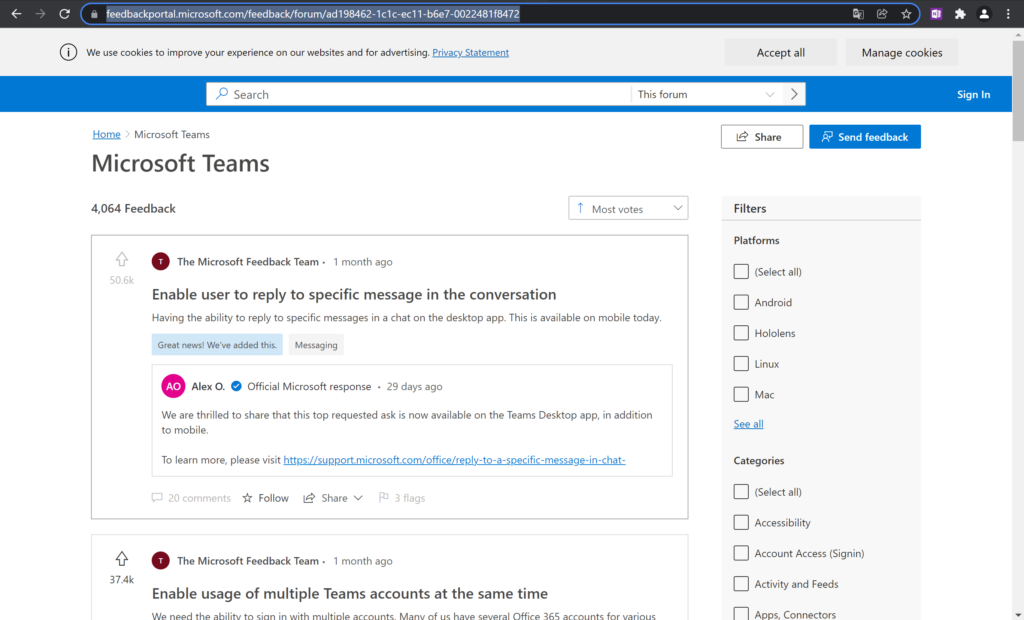
Task: Open 'Enable usage of multiple Teams accounts' post
Action: click(x=350, y=594)
